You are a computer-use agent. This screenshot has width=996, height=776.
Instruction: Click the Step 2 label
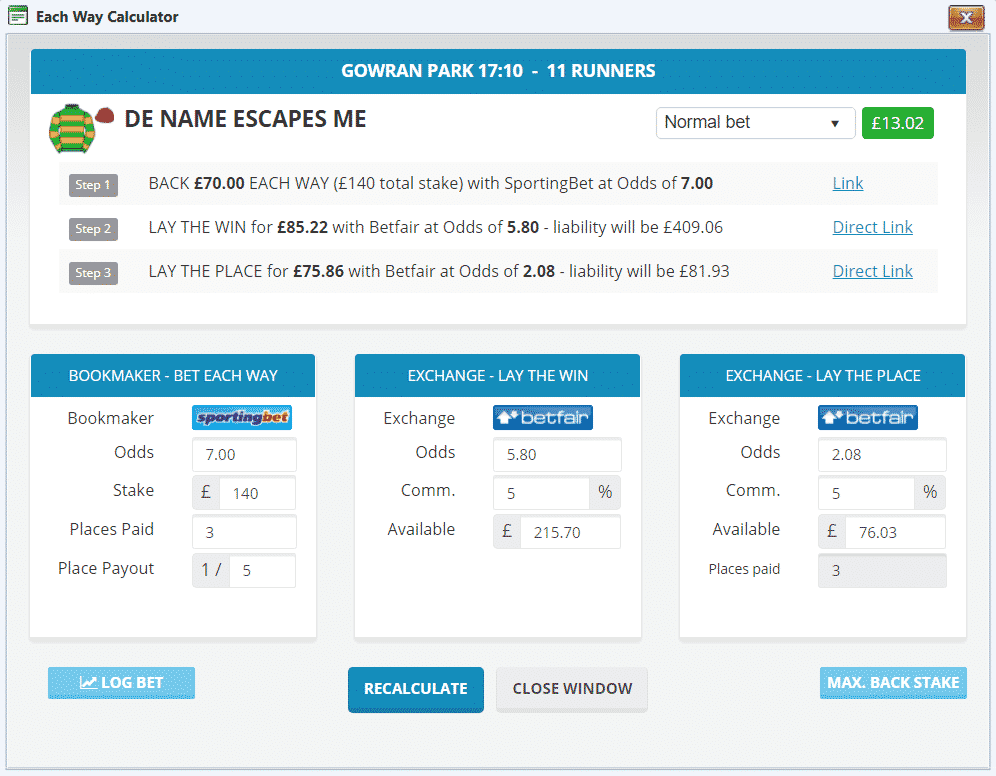(x=92, y=229)
